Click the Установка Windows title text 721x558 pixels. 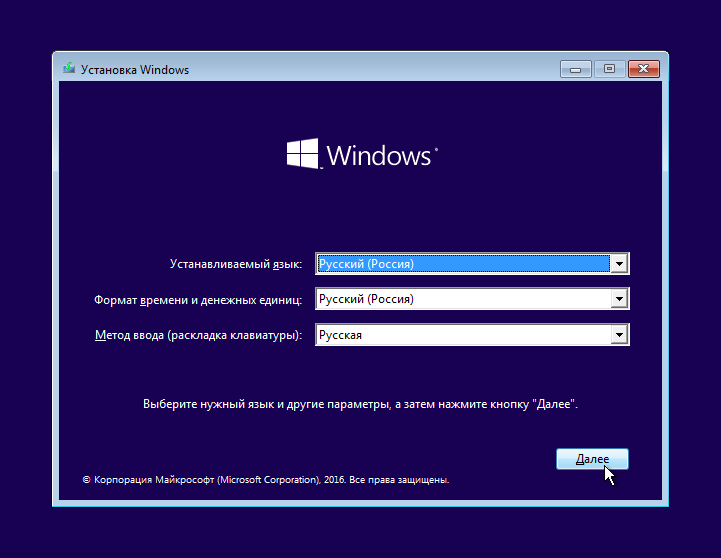click(x=135, y=70)
